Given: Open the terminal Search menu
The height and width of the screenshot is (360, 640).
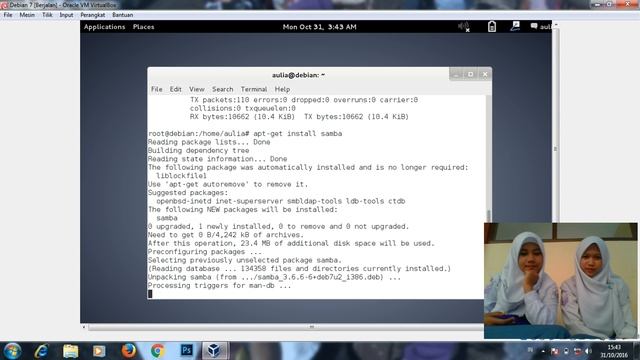Looking at the screenshot, I should 222,89.
